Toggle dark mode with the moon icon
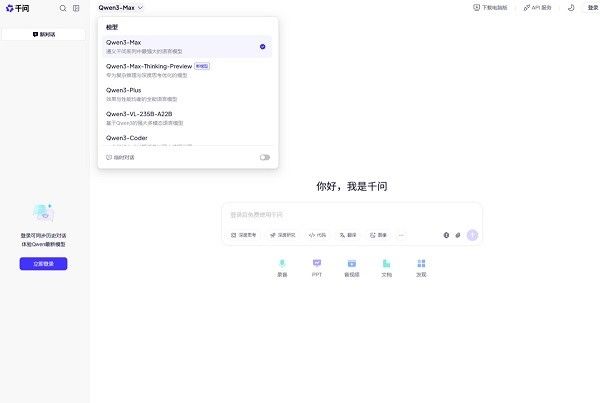The width and height of the screenshot is (600, 403). (x=571, y=8)
